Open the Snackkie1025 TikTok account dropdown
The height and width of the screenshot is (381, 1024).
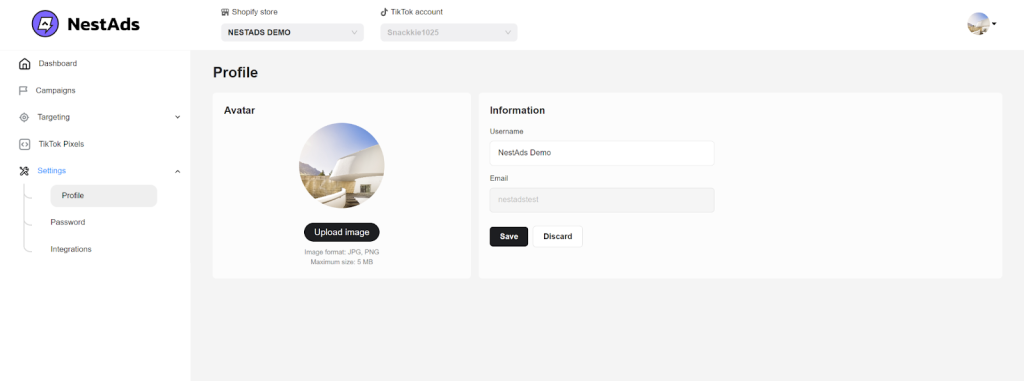(x=449, y=33)
